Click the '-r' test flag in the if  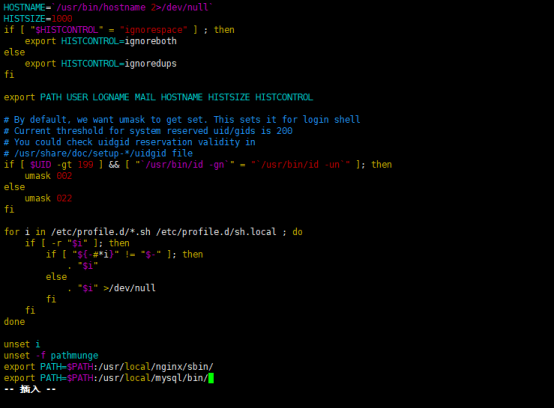57,243
